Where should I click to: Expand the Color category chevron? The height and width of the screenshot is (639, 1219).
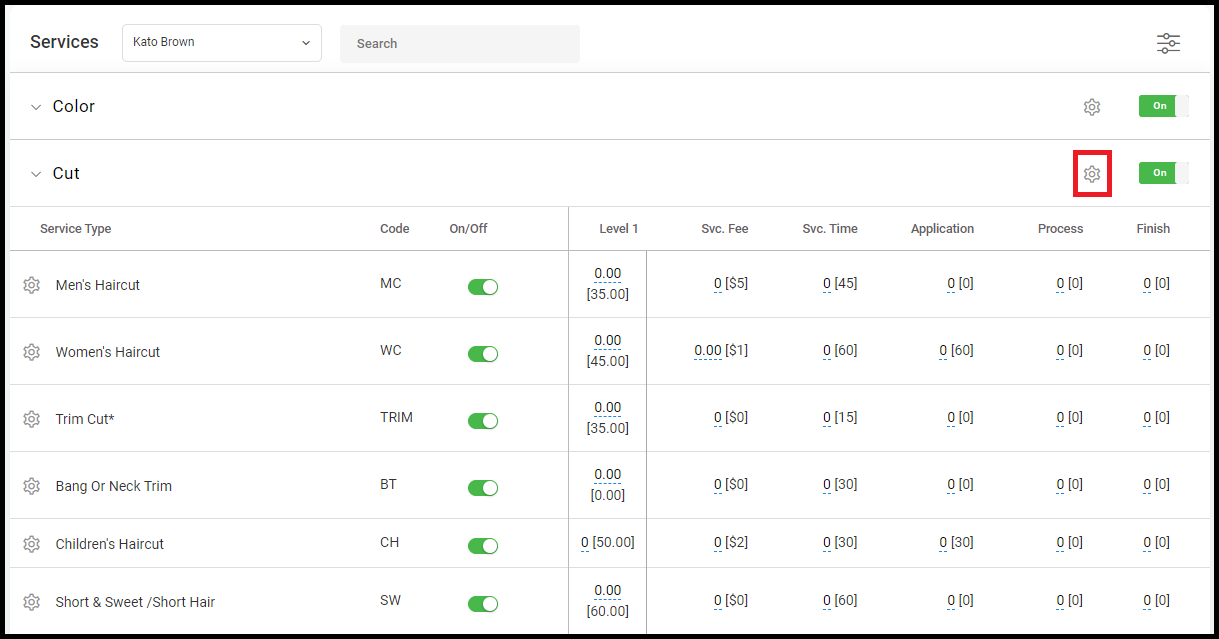click(x=36, y=107)
